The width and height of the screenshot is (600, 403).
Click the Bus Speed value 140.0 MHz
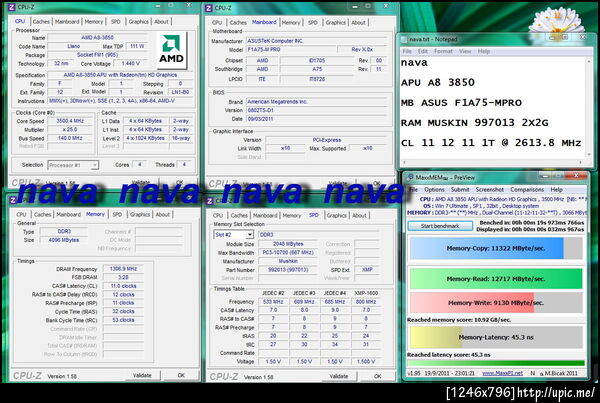(x=70, y=138)
